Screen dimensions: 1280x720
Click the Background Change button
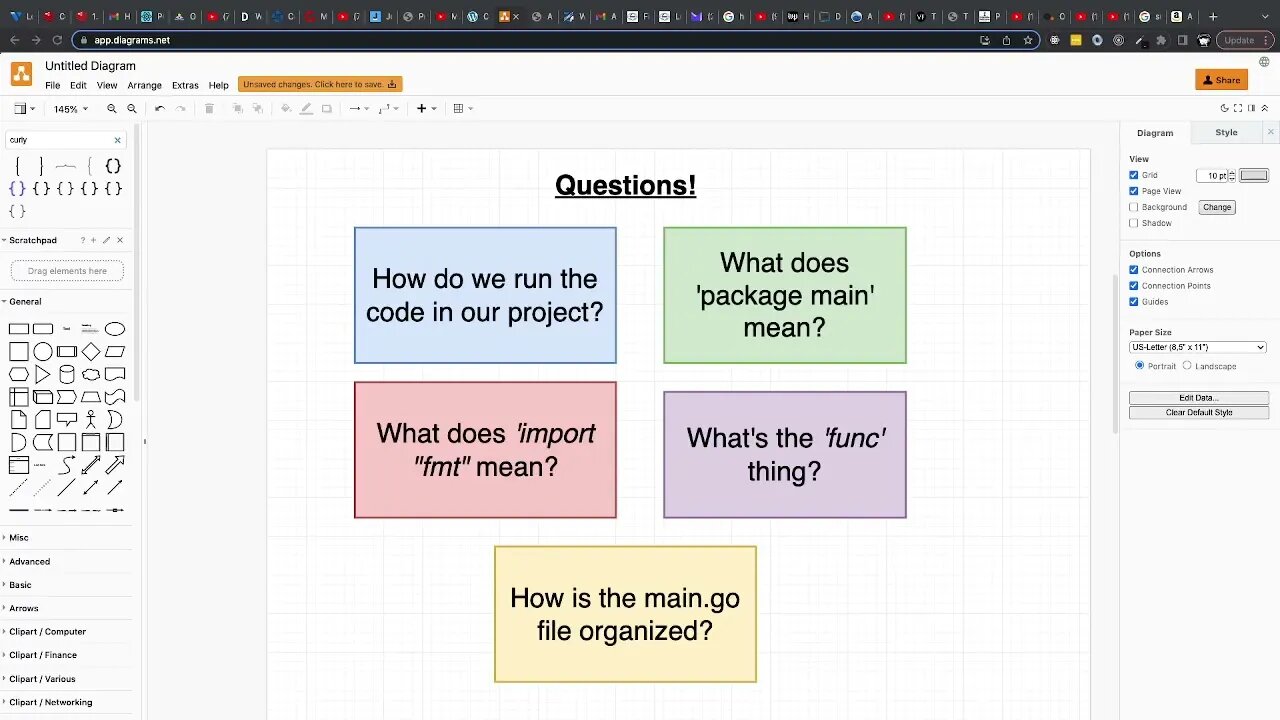coord(1217,207)
